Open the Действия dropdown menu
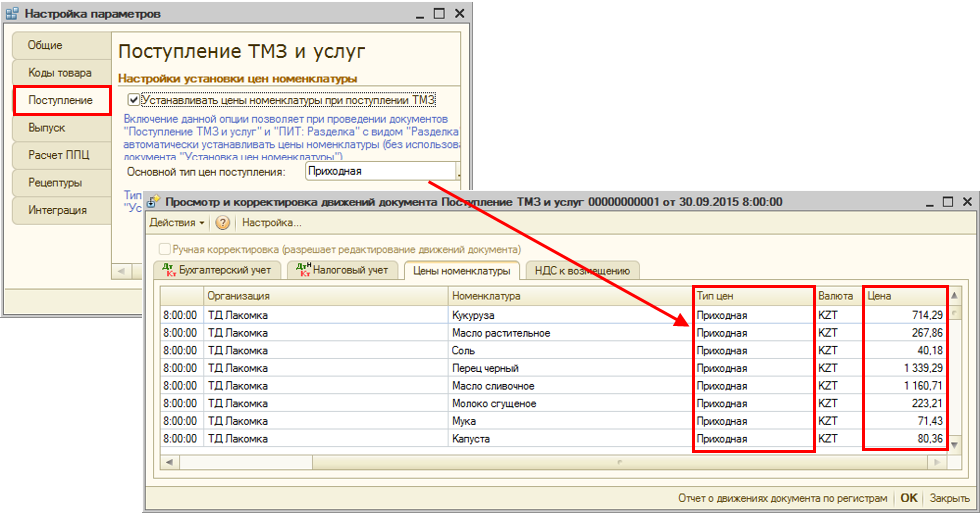980x515 pixels. pos(177,223)
